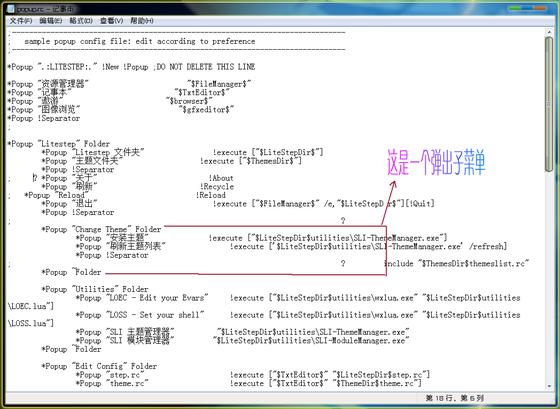Click the 'sample popup config file' comment line

click(x=140, y=41)
